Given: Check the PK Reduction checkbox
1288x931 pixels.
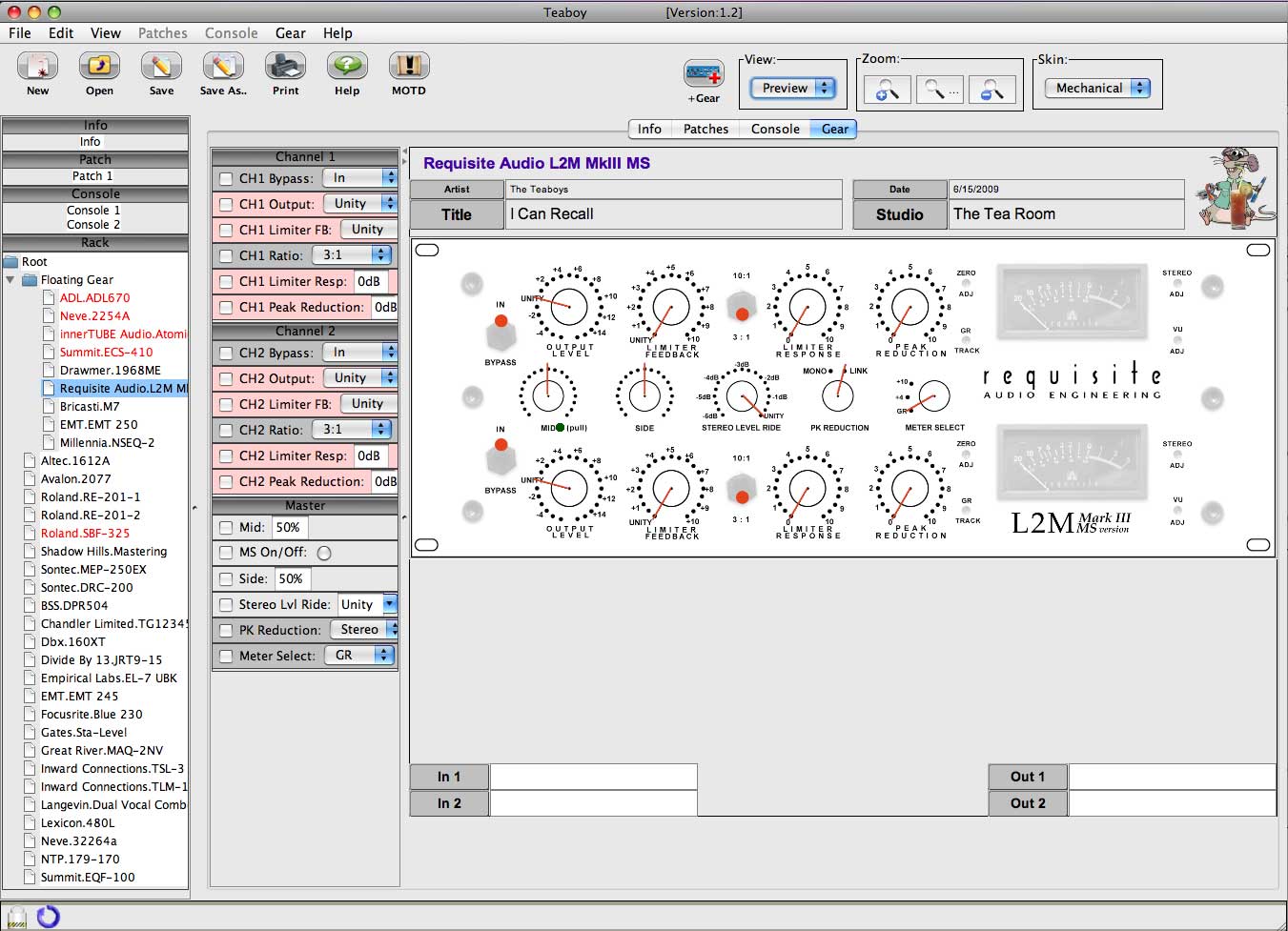Looking at the screenshot, I should [x=226, y=630].
